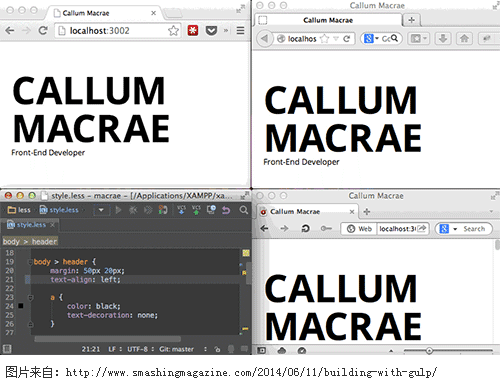The image size is (500, 388).
Task: Update project with the VCS down-arrow icon
Action: point(181,210)
